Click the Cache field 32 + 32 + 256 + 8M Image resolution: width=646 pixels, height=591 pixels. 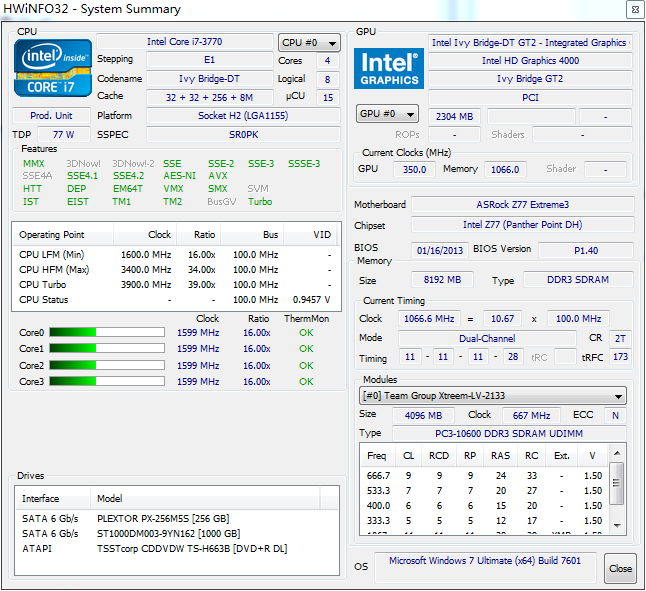click(210, 98)
